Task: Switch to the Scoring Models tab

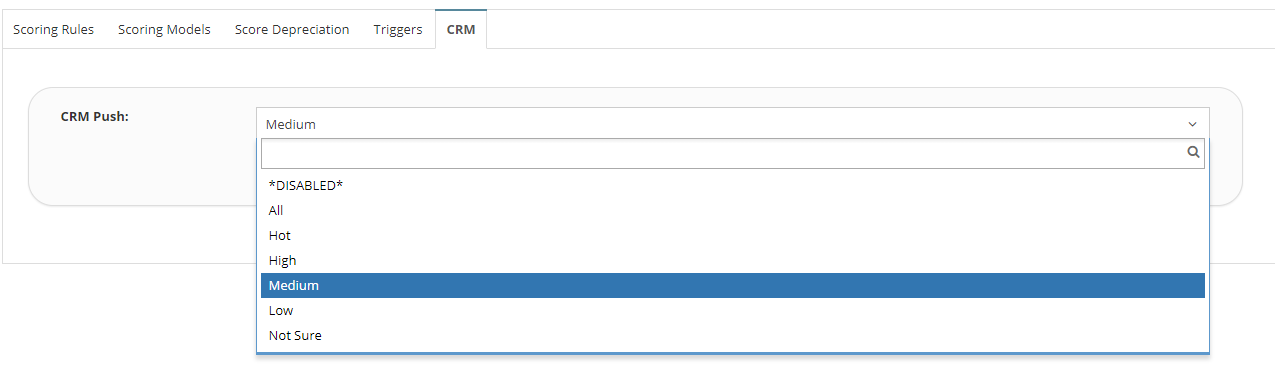Action: [x=164, y=29]
